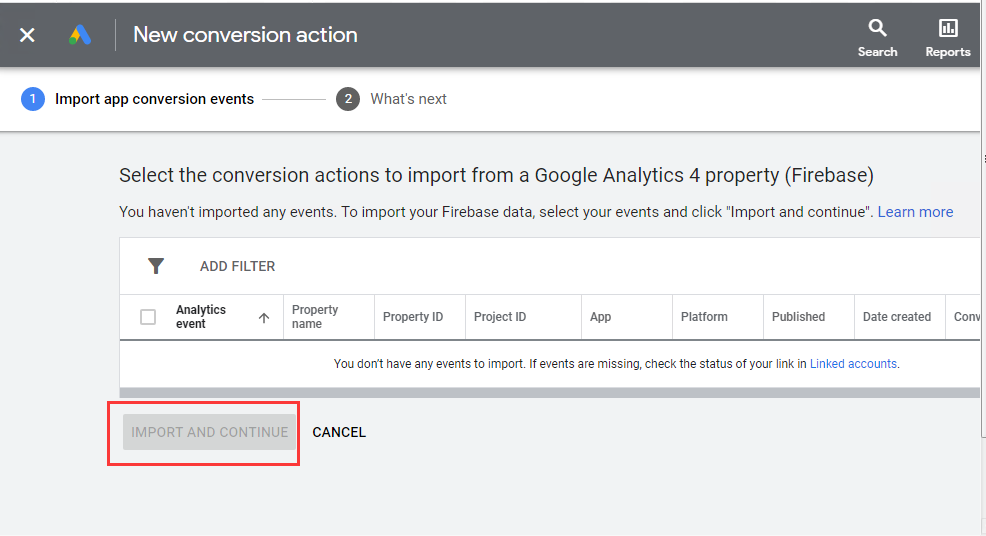Click the CANCEL button
This screenshot has width=986, height=536.
[x=339, y=432]
